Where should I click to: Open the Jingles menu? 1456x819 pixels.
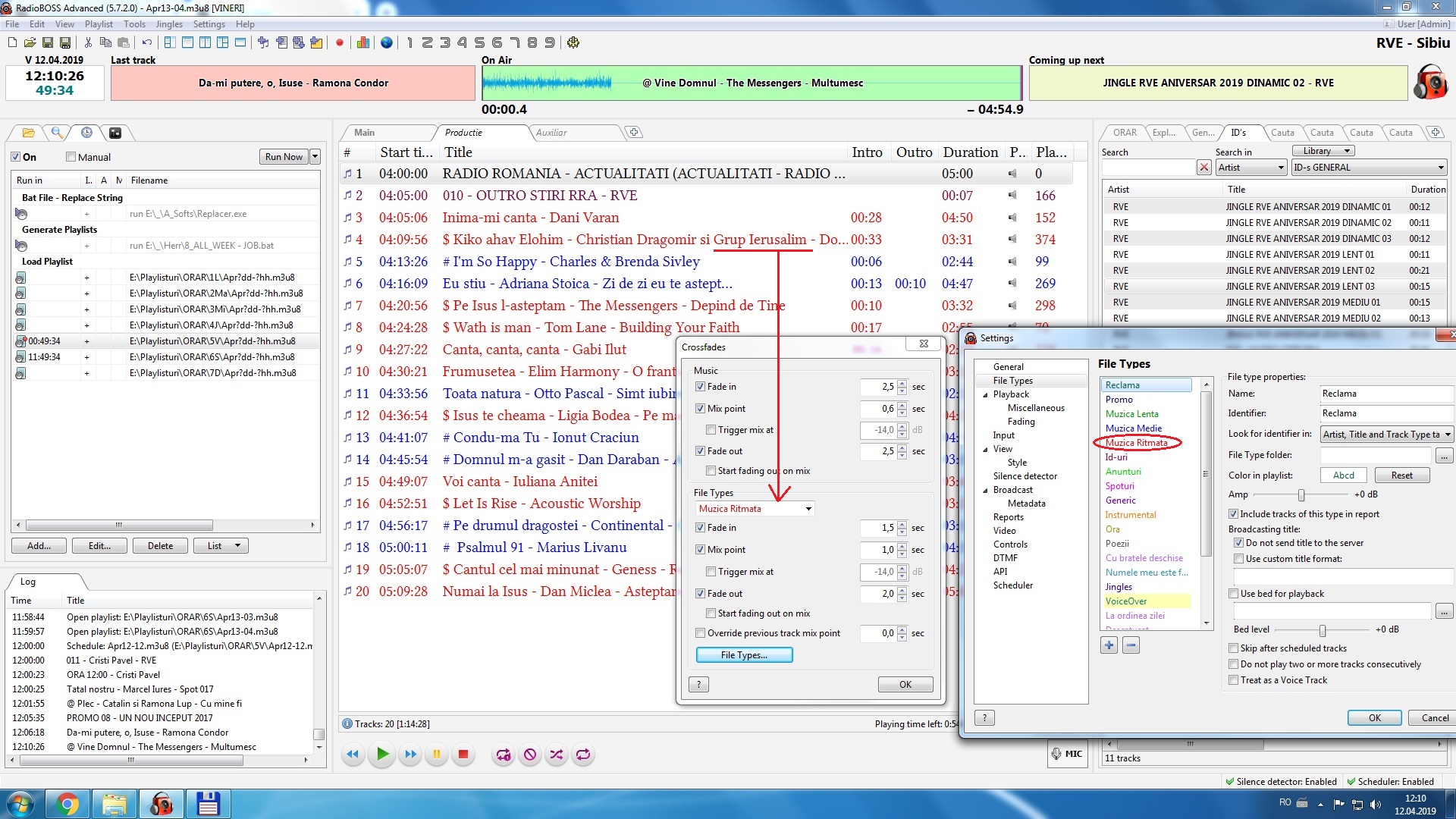(168, 24)
